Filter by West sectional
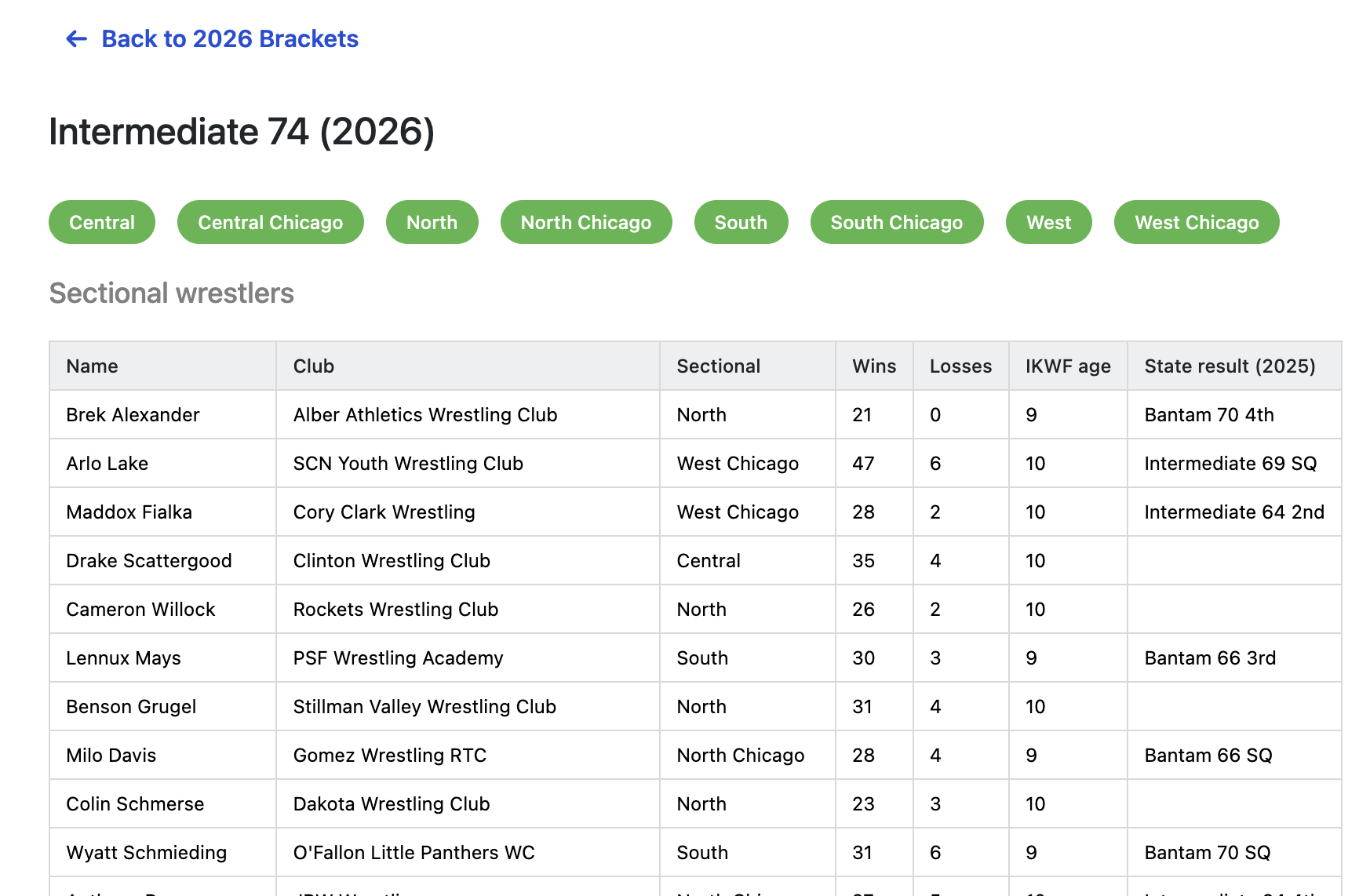This screenshot has width=1359, height=896. [x=1048, y=223]
